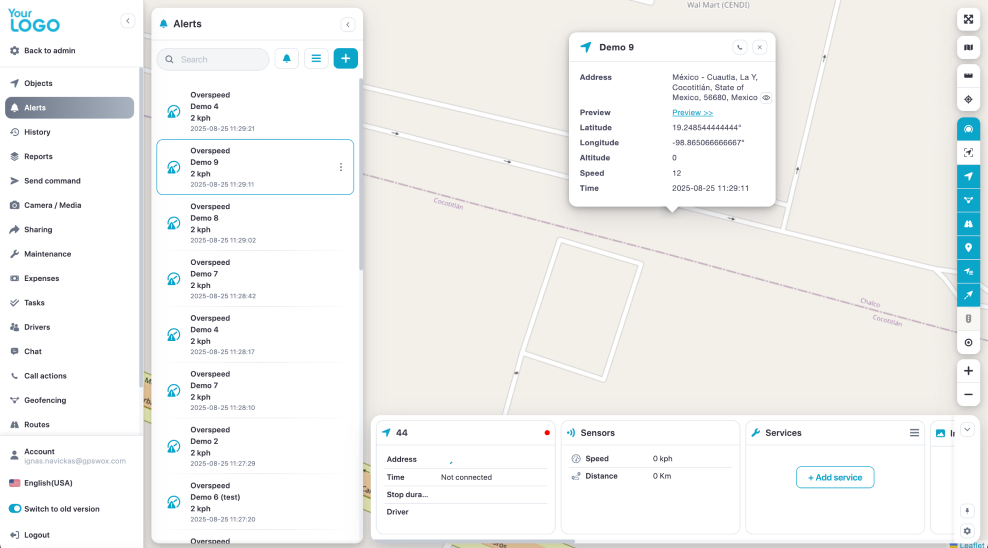The image size is (988, 548).
Task: Collapse the bottom info panel chevron
Action: pos(967,429)
